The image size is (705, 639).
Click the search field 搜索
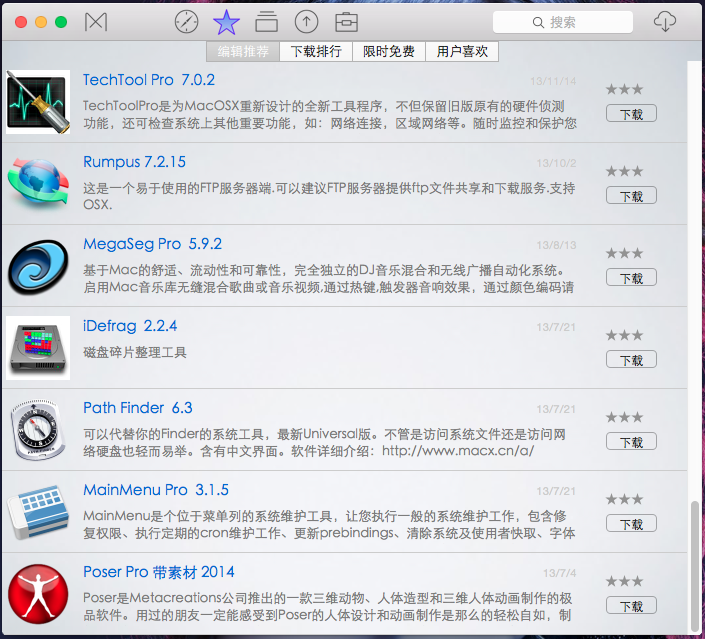(x=562, y=22)
